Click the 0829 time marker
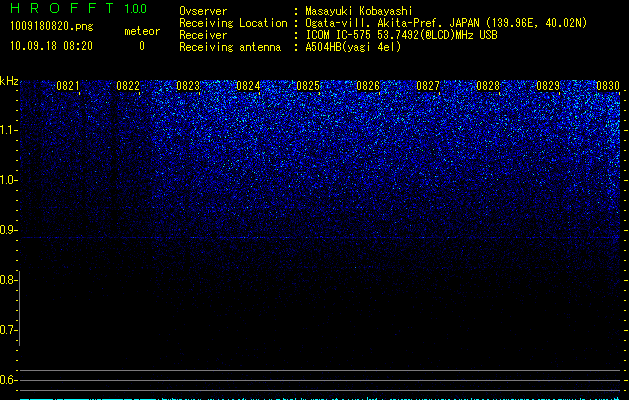The width and height of the screenshot is (629, 400). pos(548,86)
